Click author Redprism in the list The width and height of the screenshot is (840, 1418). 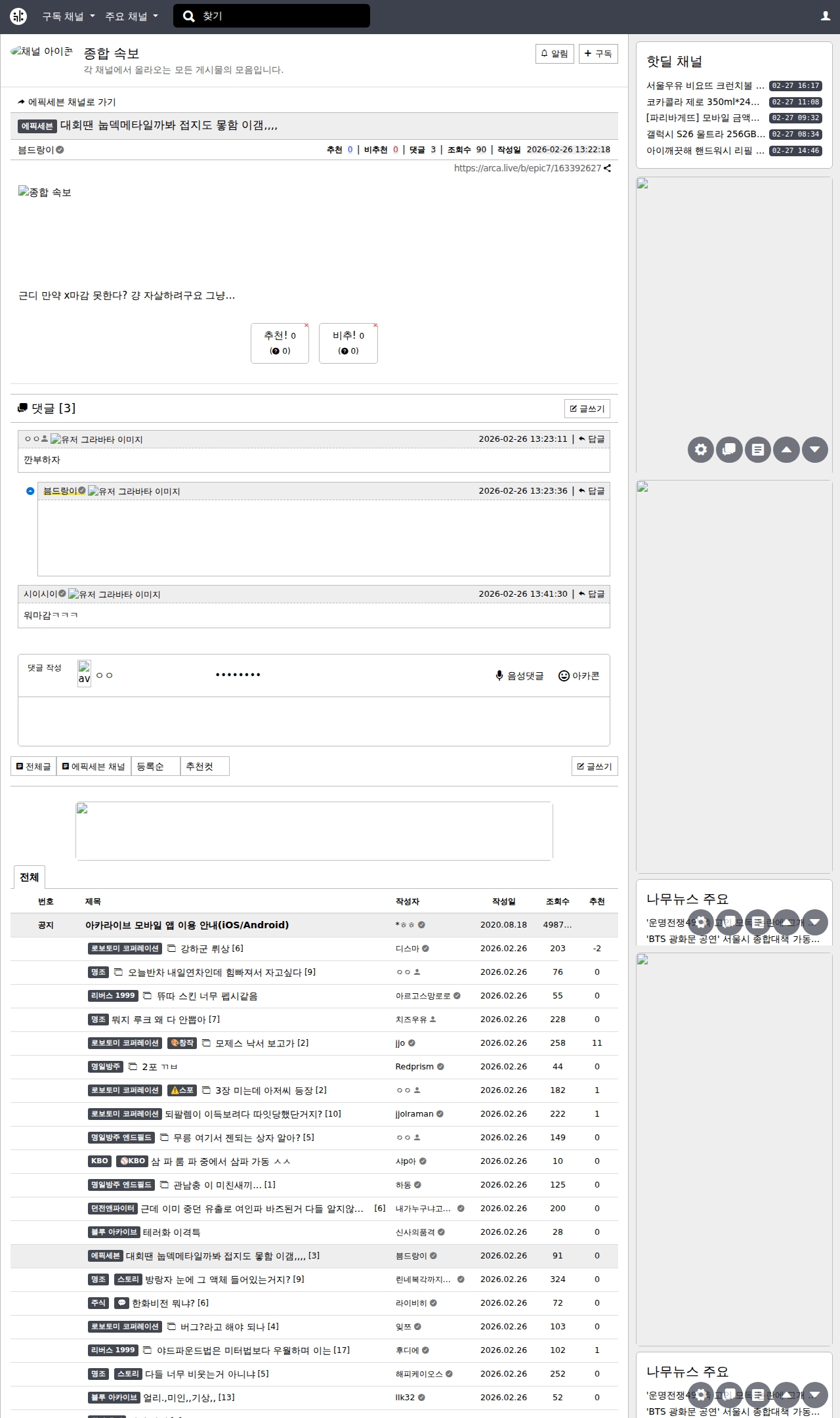click(415, 1067)
